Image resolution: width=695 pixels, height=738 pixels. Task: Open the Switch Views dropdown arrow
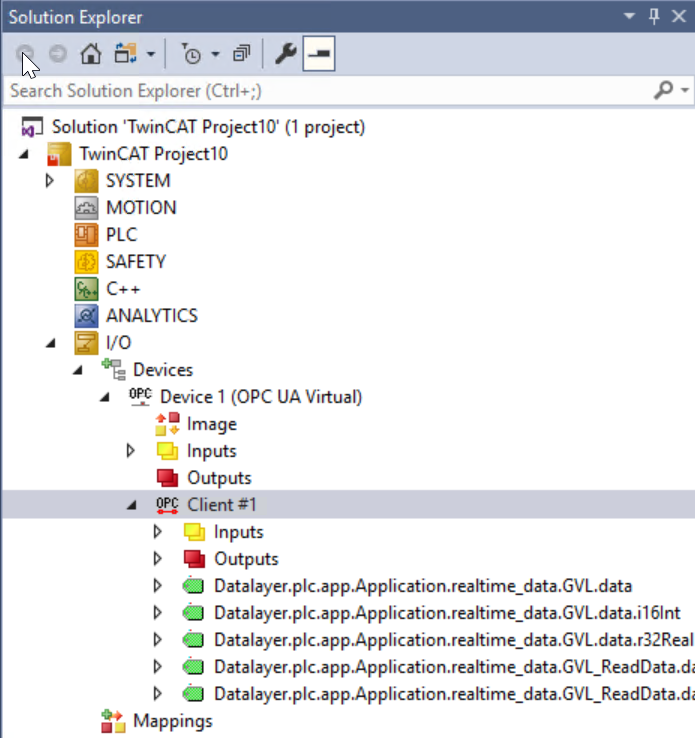point(151,54)
